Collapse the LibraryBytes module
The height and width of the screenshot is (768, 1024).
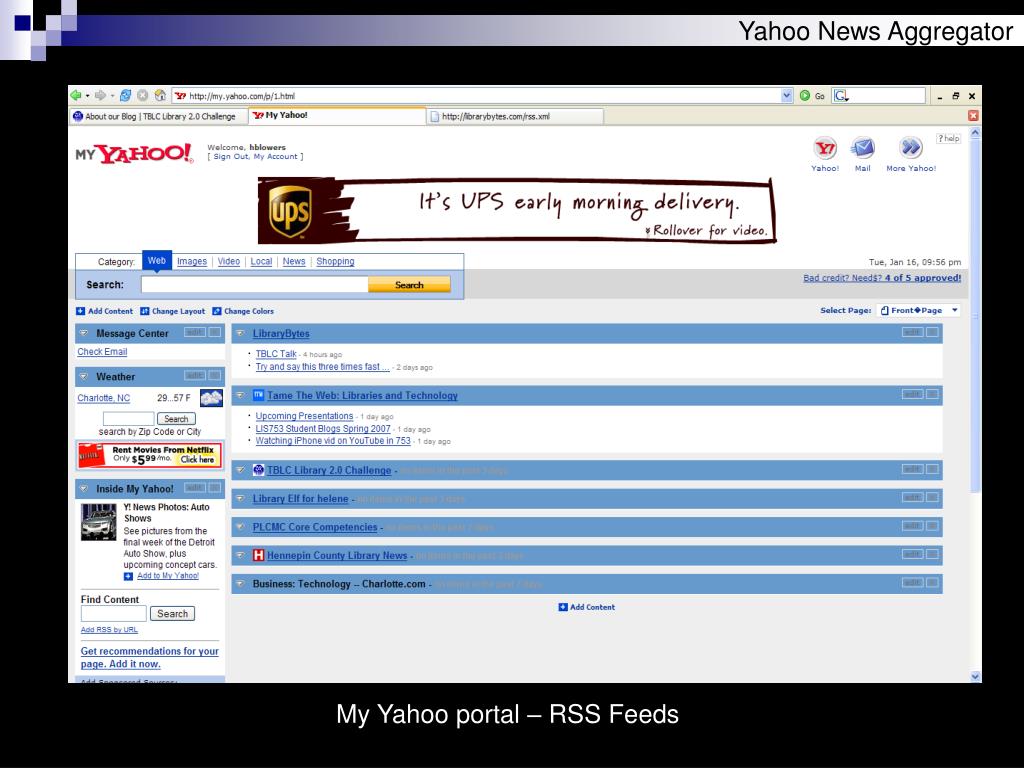pos(240,333)
